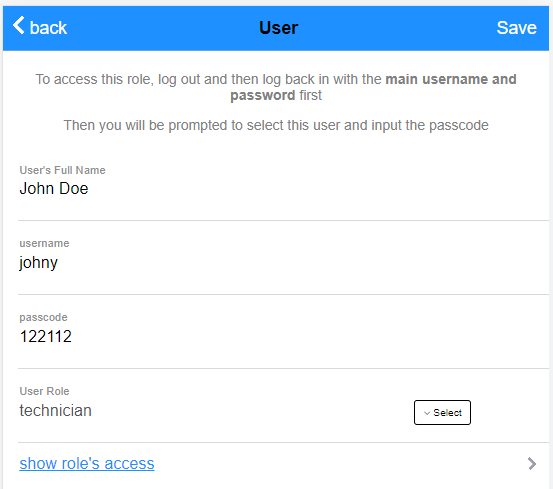Click the User Role label
The height and width of the screenshot is (489, 553).
pos(44,391)
